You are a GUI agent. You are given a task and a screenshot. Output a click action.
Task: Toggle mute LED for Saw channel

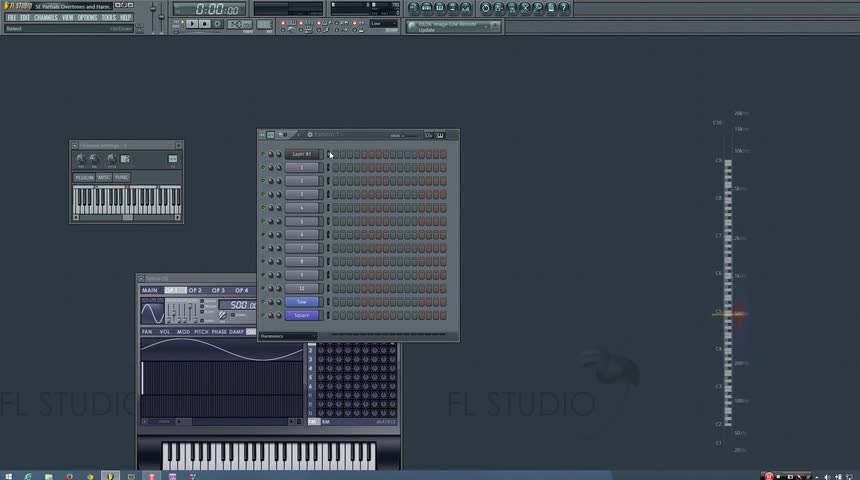tap(263, 302)
